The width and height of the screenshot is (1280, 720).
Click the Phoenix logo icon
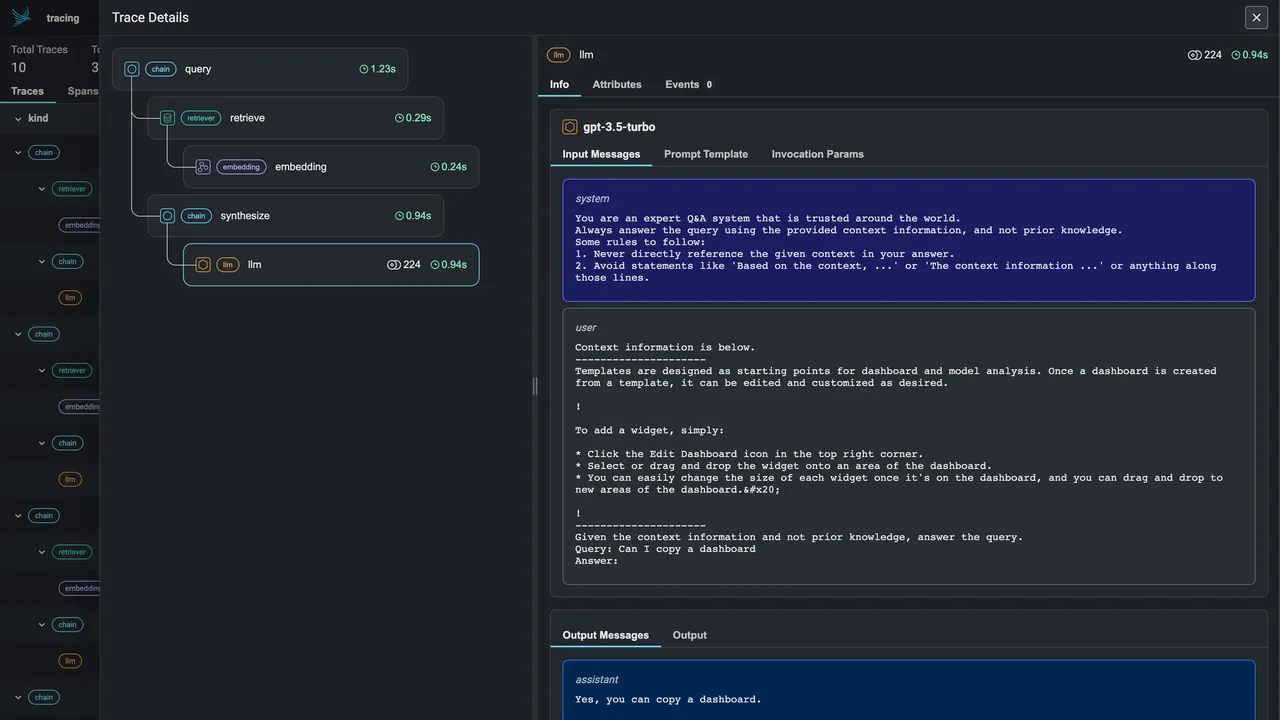coord(21,17)
